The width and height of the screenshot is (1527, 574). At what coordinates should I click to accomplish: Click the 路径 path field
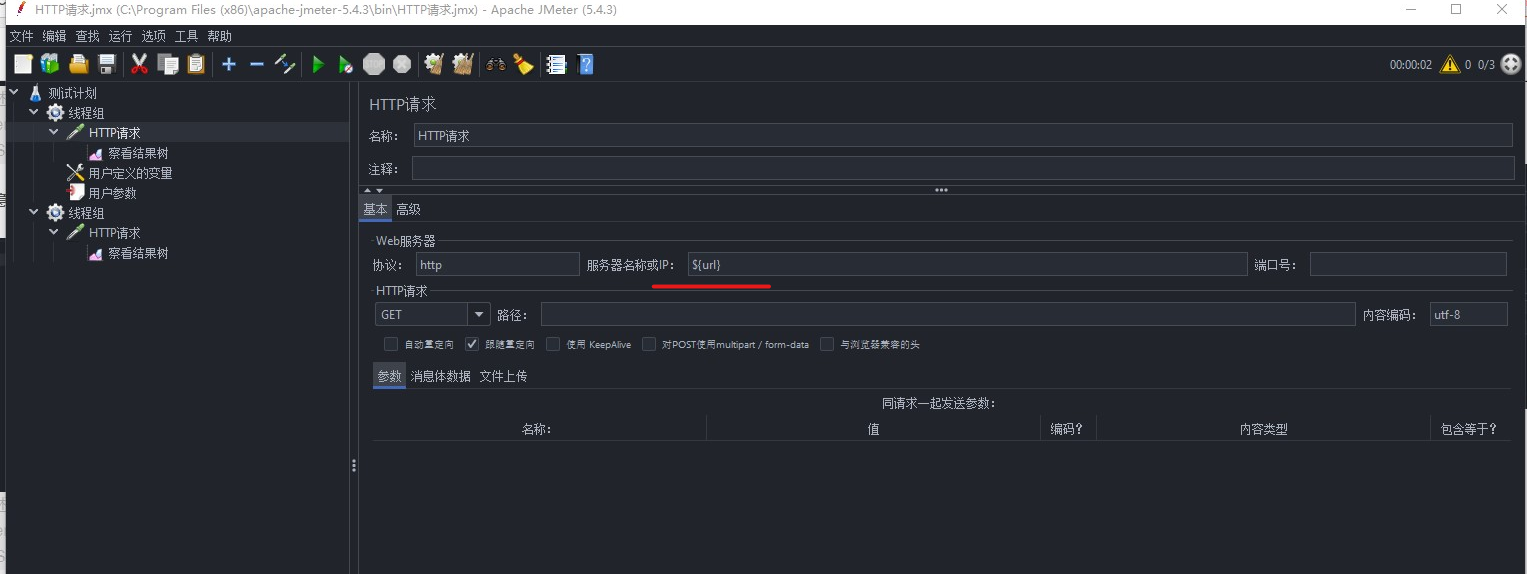948,314
